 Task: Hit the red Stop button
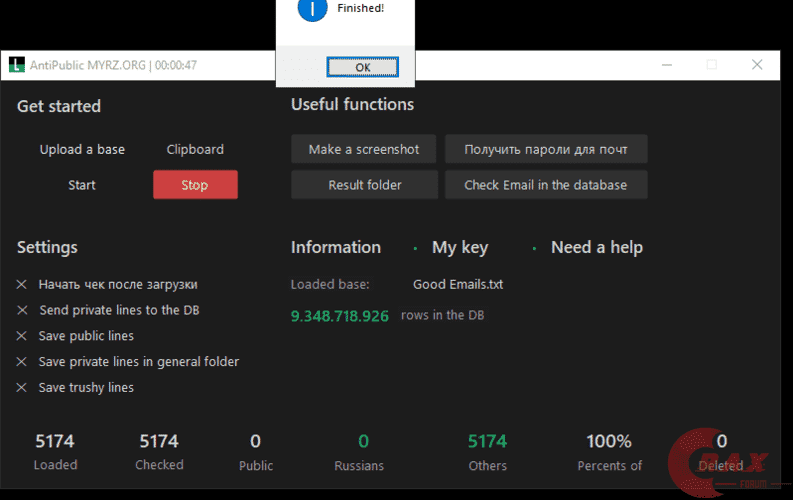pos(195,185)
